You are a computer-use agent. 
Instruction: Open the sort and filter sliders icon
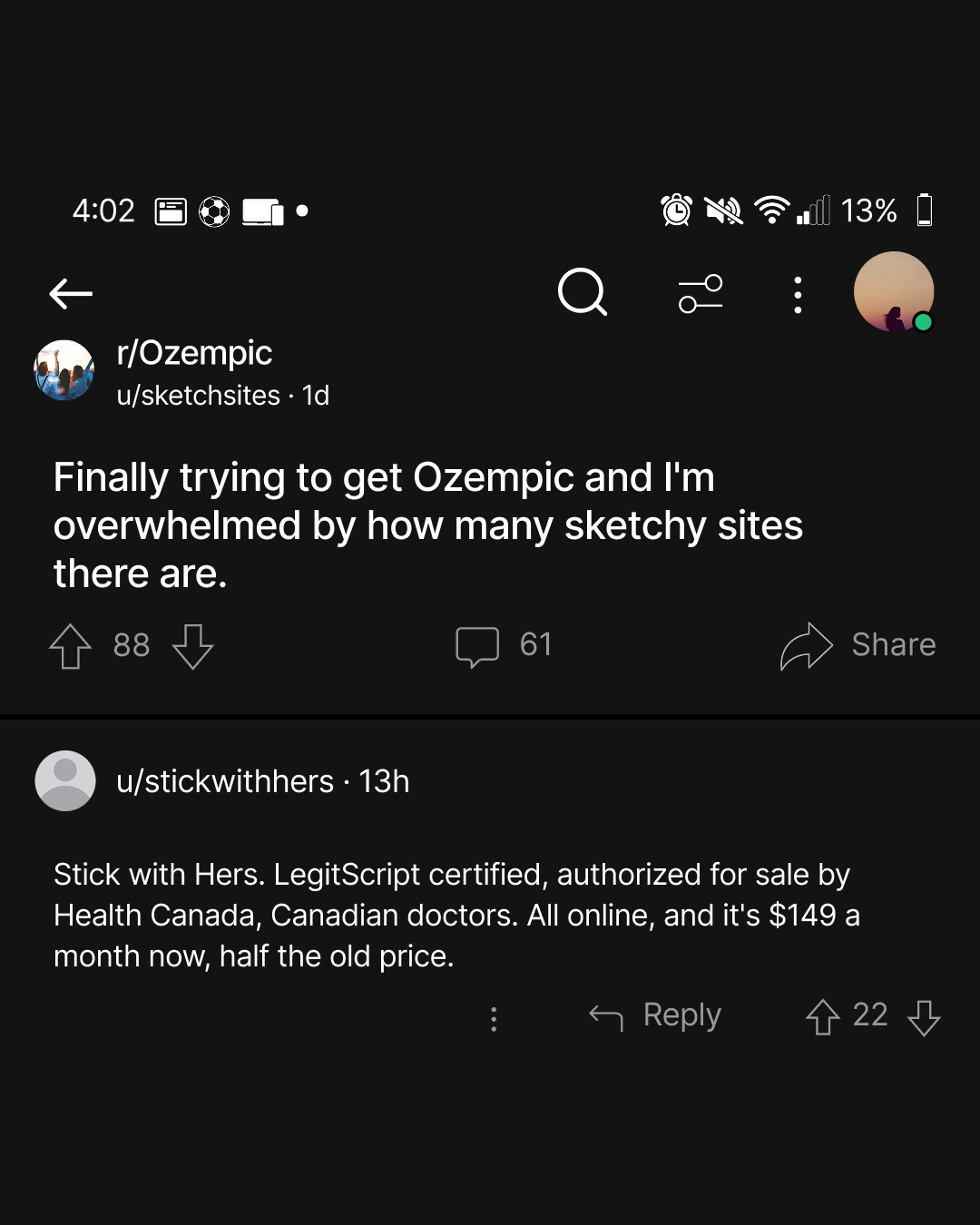click(701, 294)
